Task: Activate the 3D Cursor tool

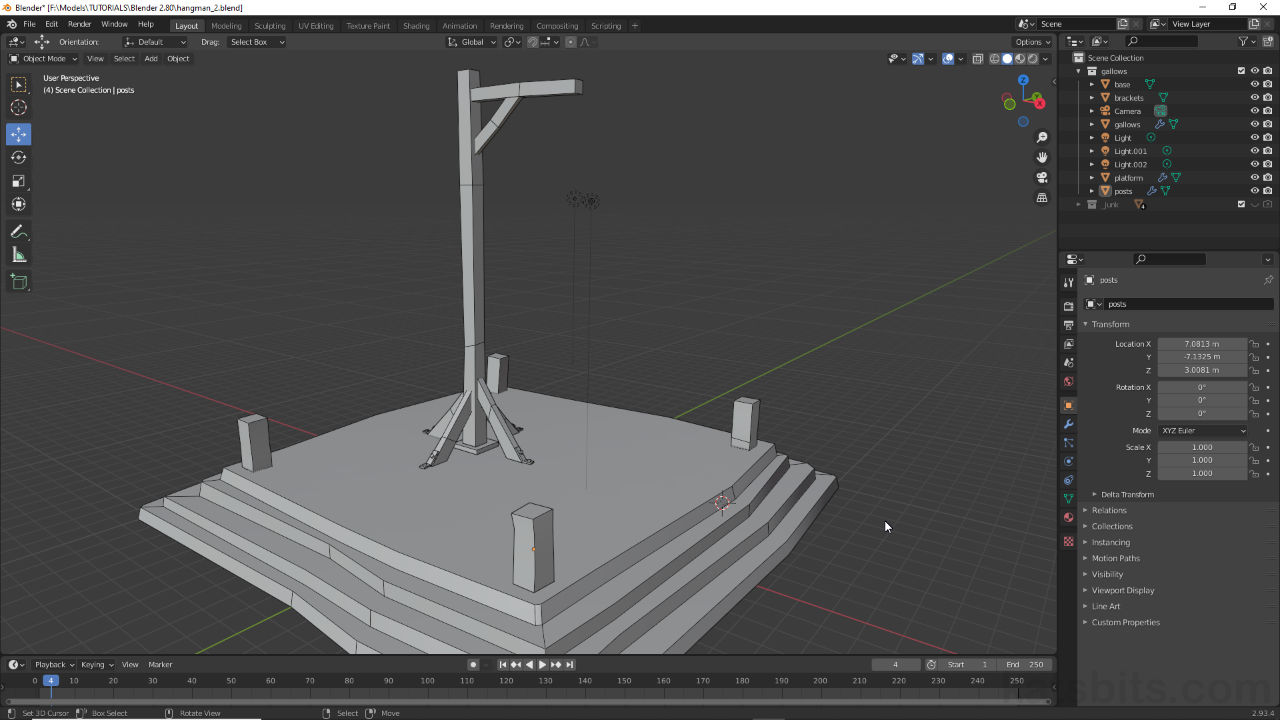Action: [19, 108]
